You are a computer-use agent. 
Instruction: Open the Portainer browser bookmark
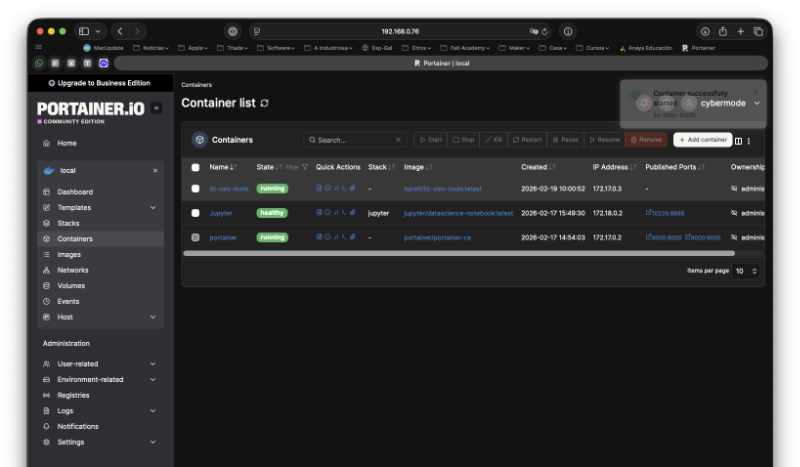click(698, 47)
